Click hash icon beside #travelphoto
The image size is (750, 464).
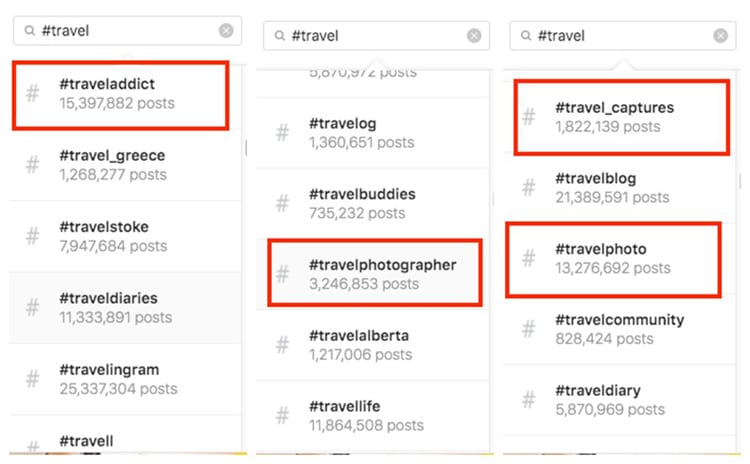click(x=530, y=258)
